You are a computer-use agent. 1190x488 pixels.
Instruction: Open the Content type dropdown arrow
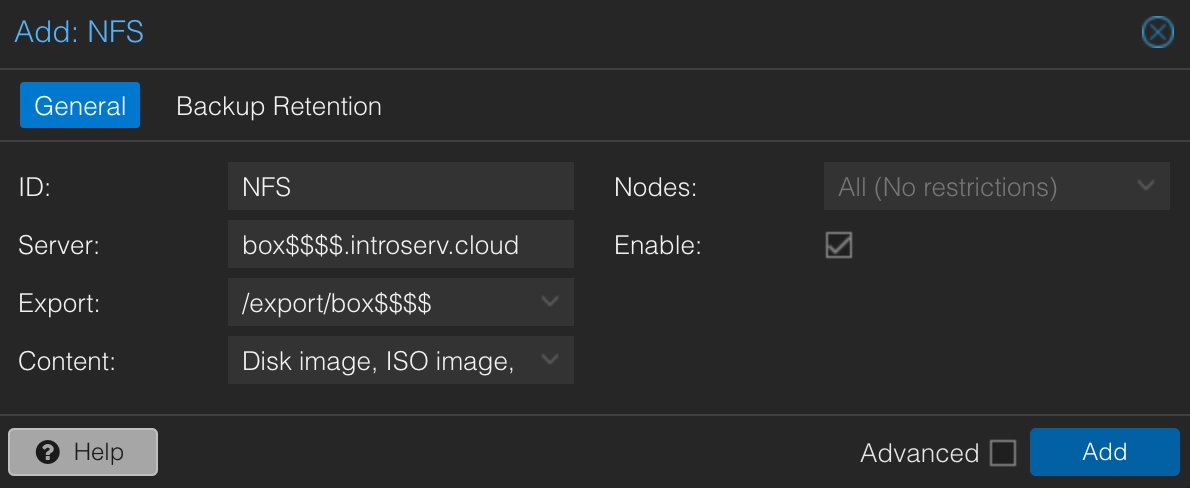coord(550,360)
